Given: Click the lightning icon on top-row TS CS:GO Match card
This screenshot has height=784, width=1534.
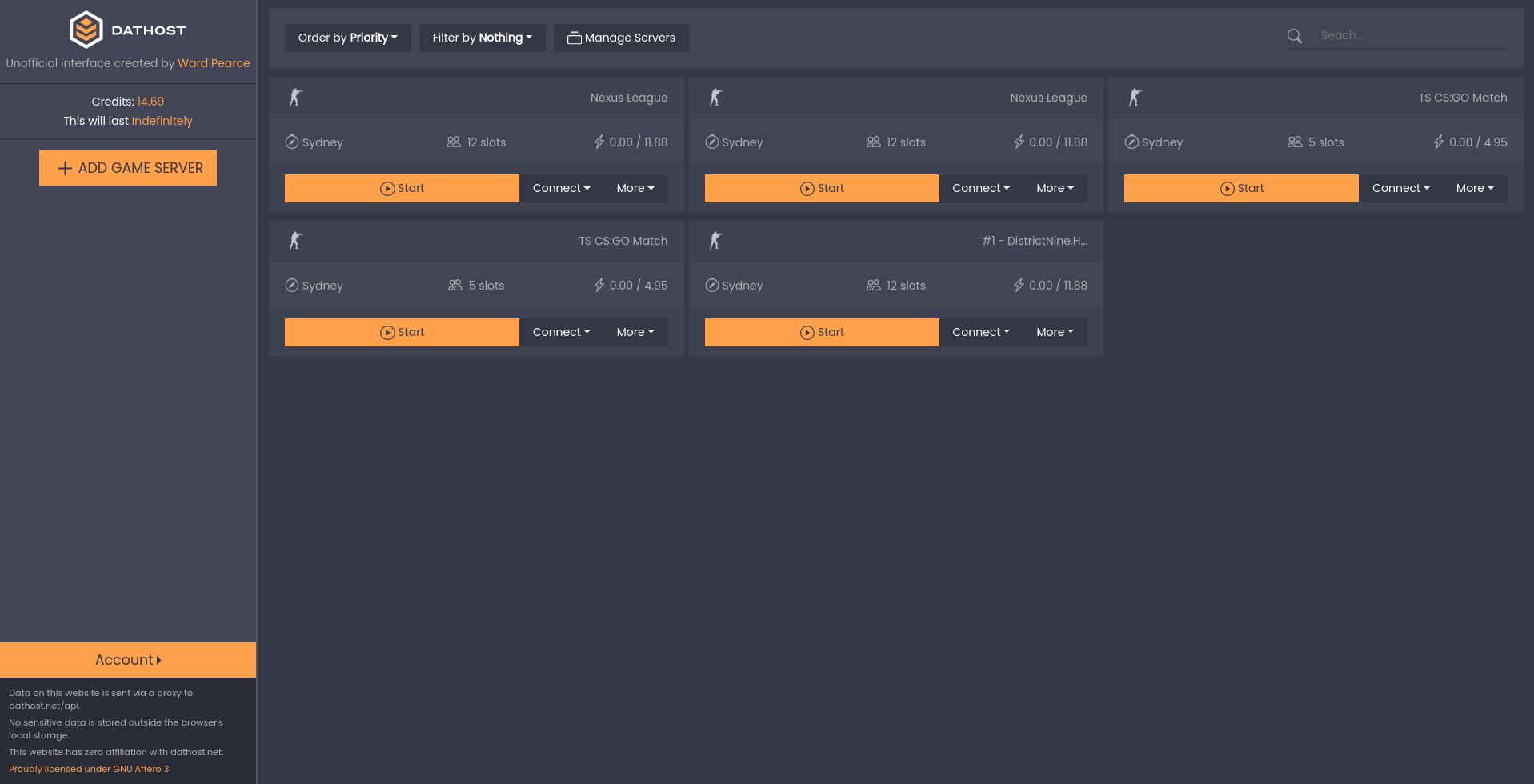Looking at the screenshot, I should (x=1439, y=142).
